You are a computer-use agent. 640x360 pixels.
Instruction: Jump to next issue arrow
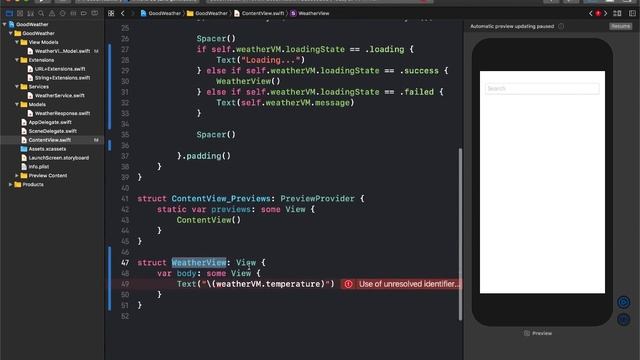(606, 13)
